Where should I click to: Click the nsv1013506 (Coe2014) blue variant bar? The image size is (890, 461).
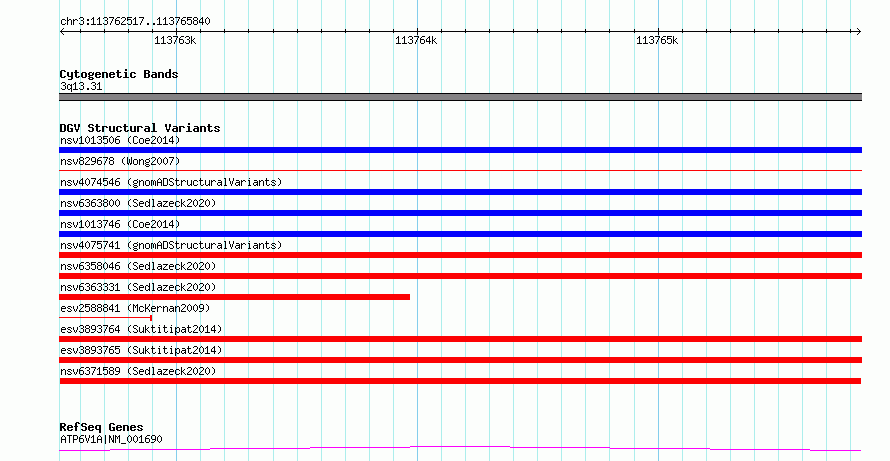click(x=460, y=150)
